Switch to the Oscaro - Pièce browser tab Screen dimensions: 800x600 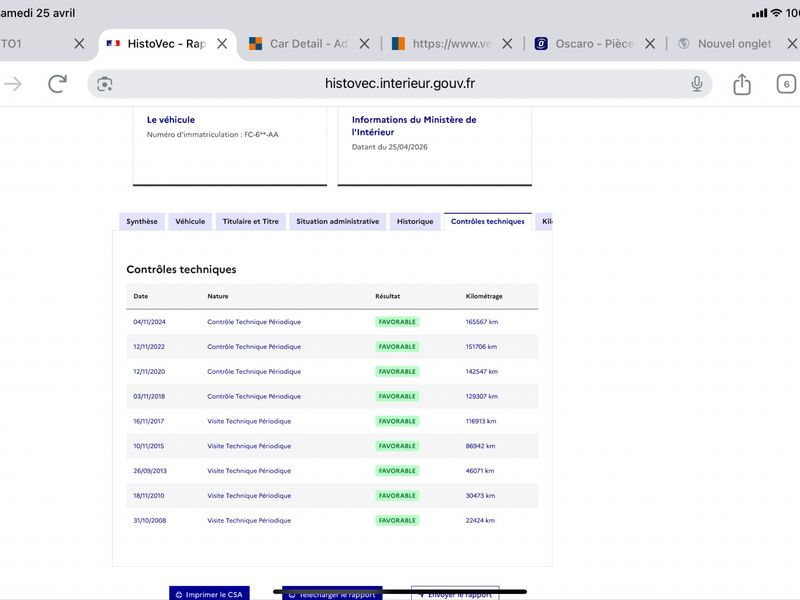click(x=592, y=44)
